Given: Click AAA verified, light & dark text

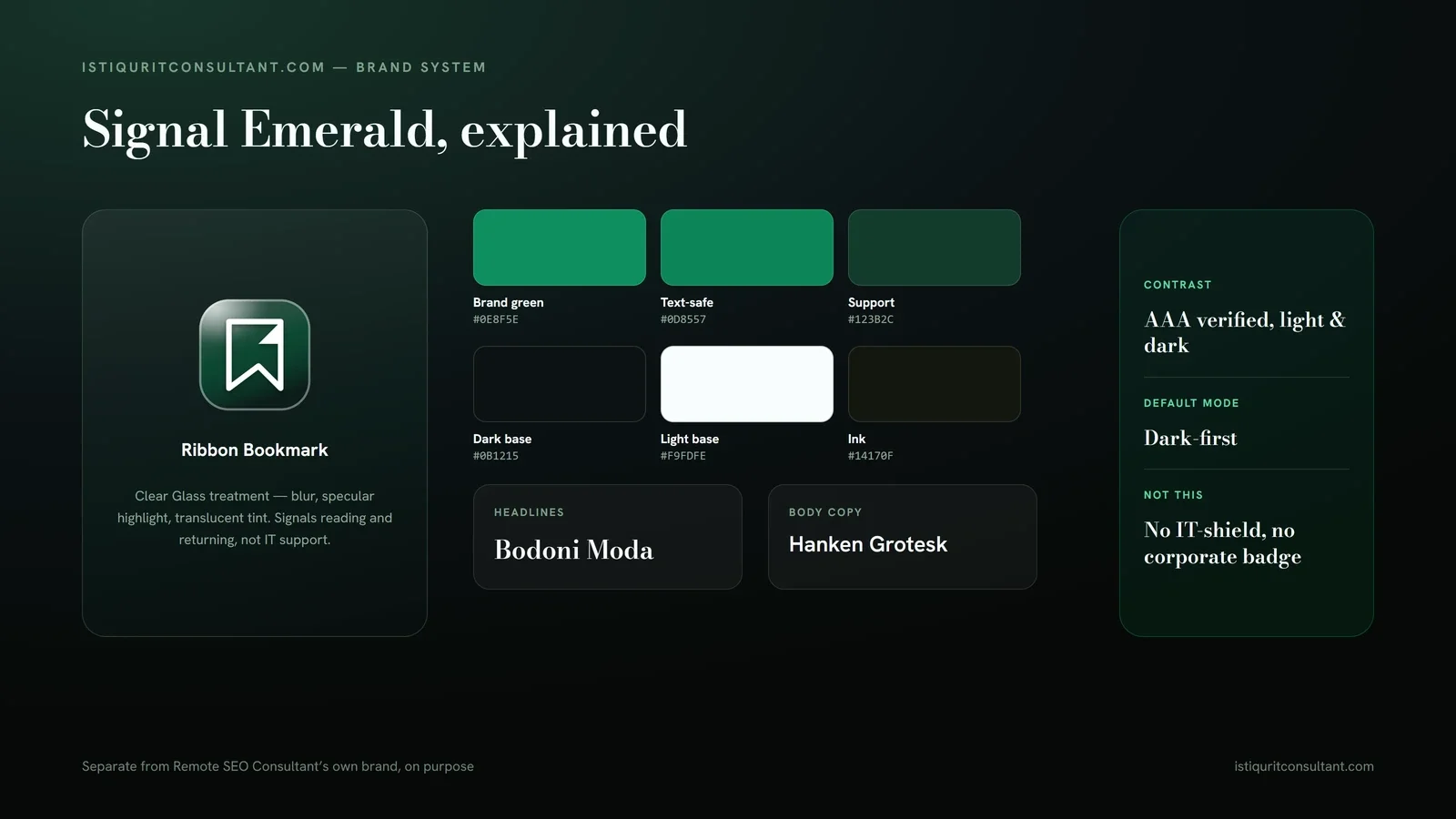Looking at the screenshot, I should point(1245,332).
